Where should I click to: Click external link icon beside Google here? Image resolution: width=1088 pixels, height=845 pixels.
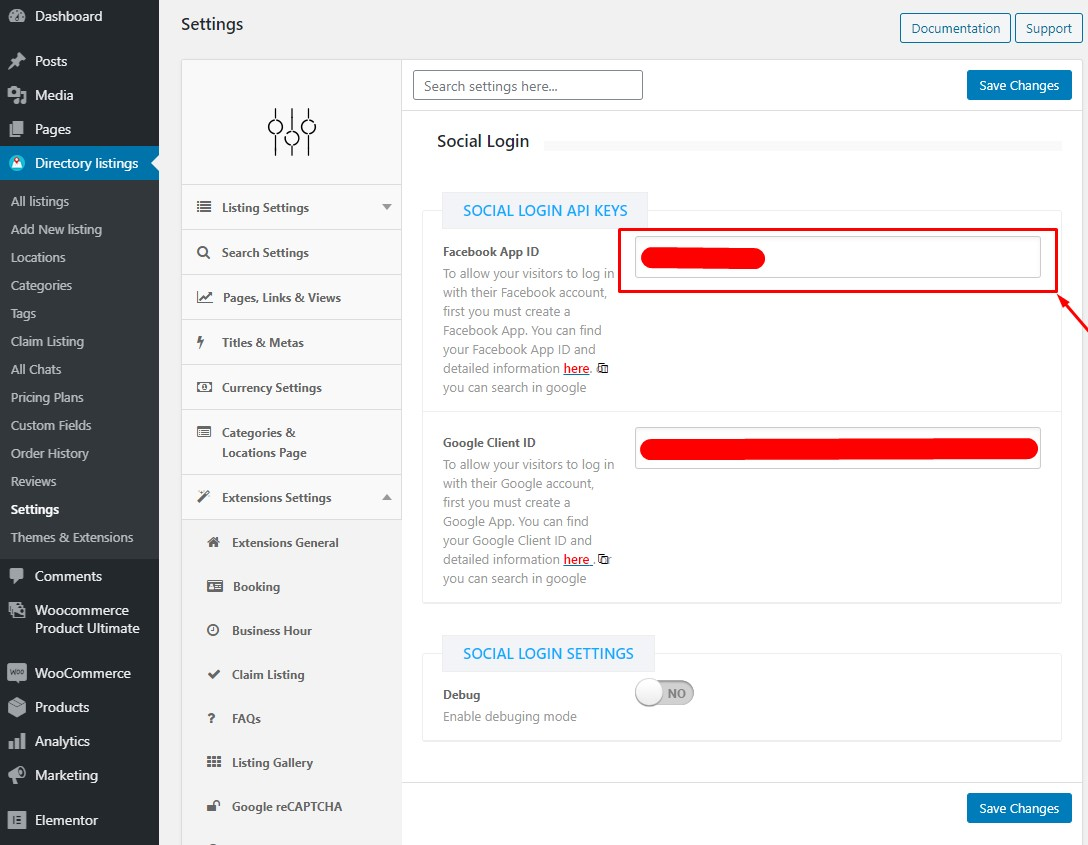pos(604,559)
